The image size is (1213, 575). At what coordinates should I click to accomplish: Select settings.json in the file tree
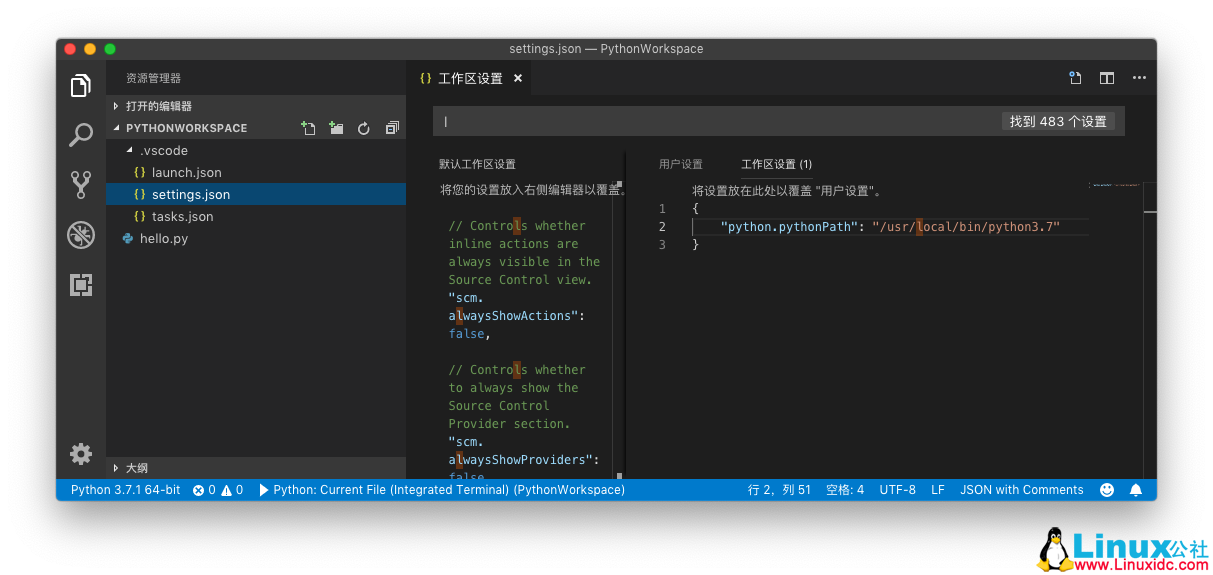point(256,194)
